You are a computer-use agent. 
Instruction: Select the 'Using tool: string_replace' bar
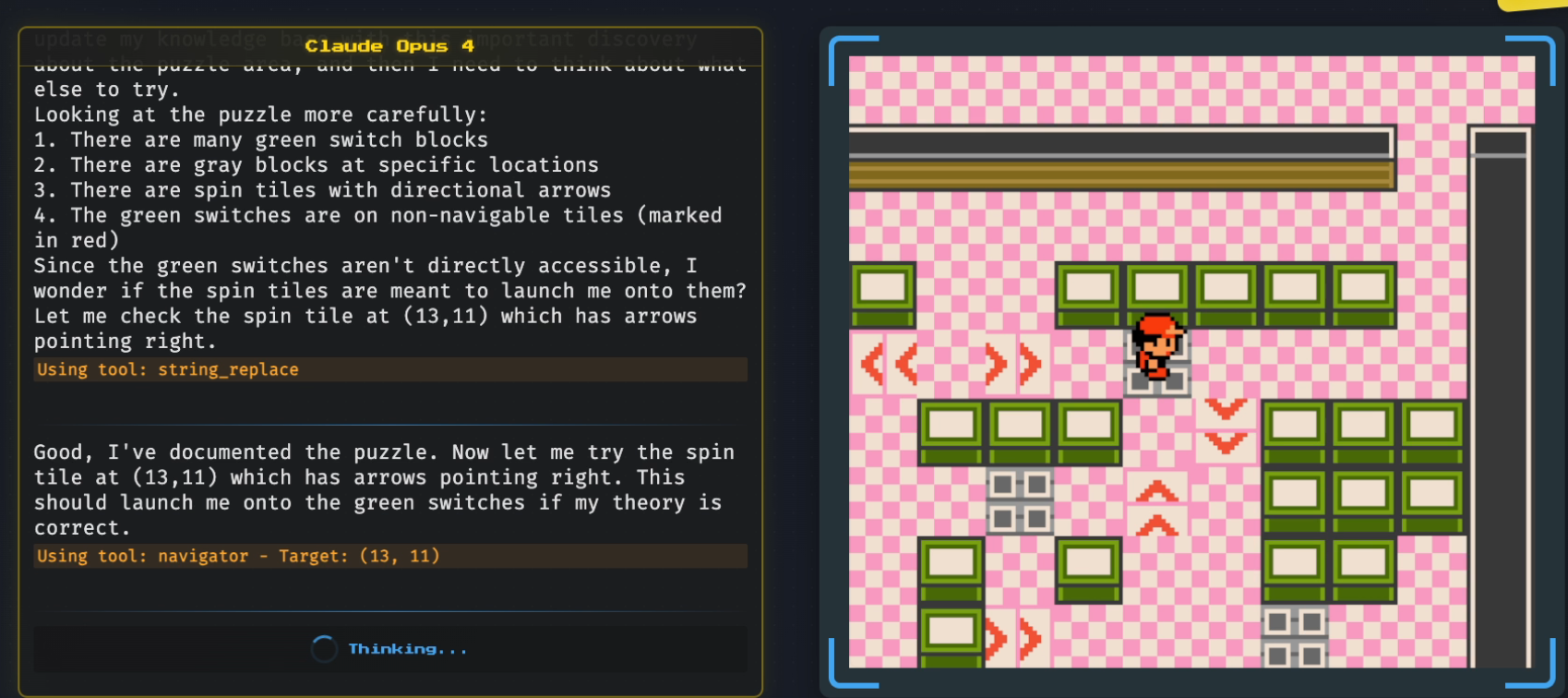[390, 369]
